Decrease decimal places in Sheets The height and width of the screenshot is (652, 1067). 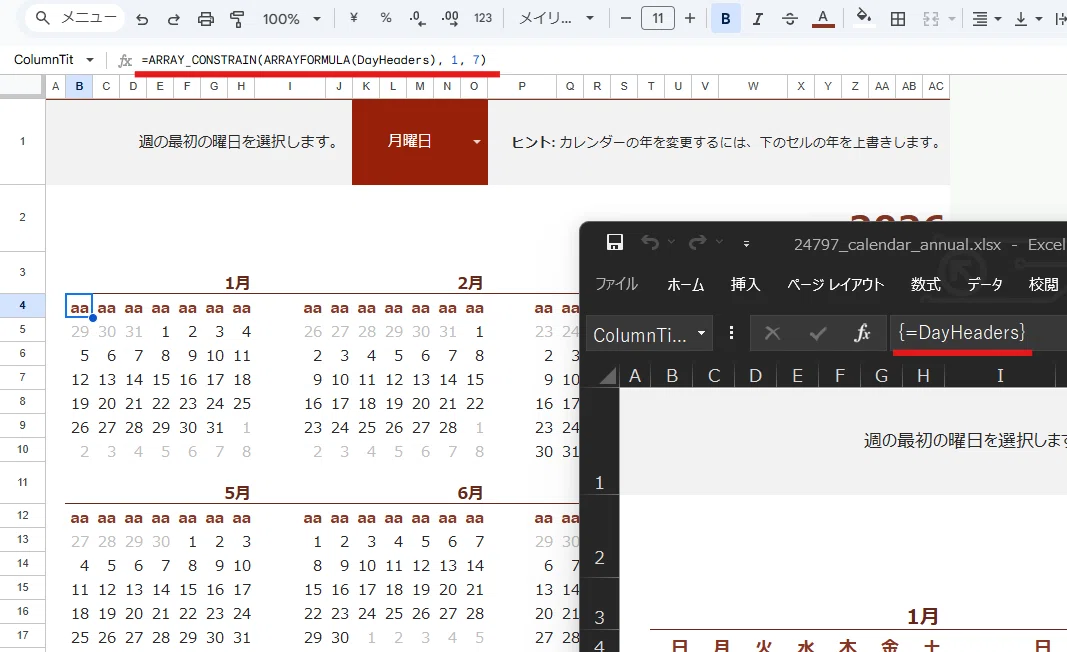point(418,18)
